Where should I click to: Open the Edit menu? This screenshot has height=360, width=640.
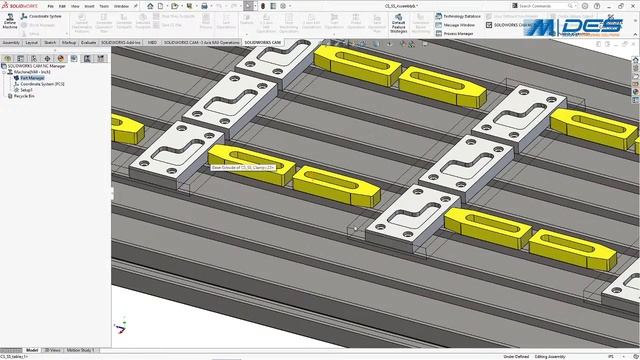62,6
